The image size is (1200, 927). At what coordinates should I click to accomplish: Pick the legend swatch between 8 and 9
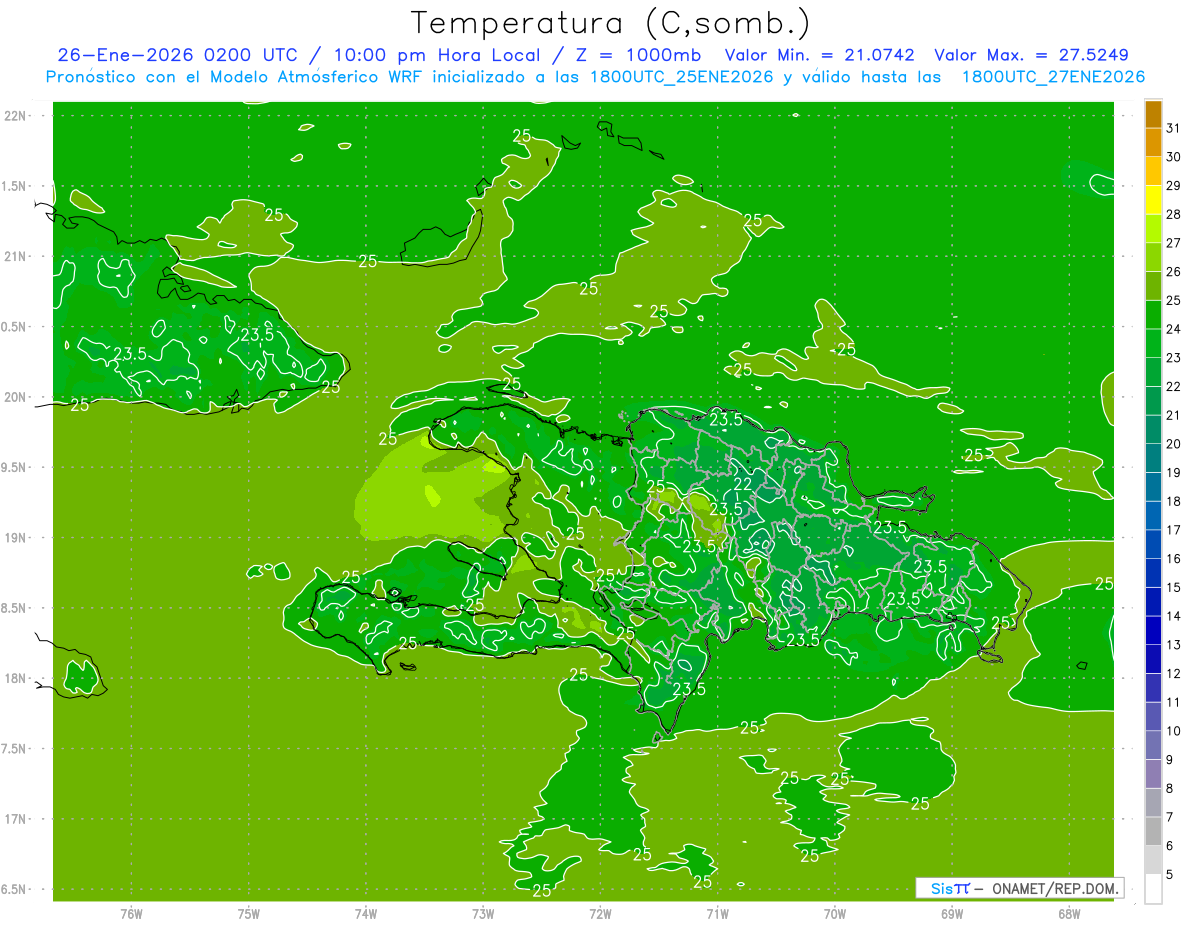coord(1153,774)
